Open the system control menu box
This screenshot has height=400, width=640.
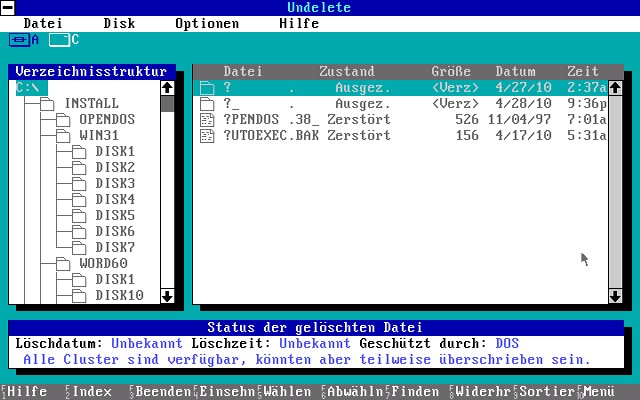tap(8, 8)
